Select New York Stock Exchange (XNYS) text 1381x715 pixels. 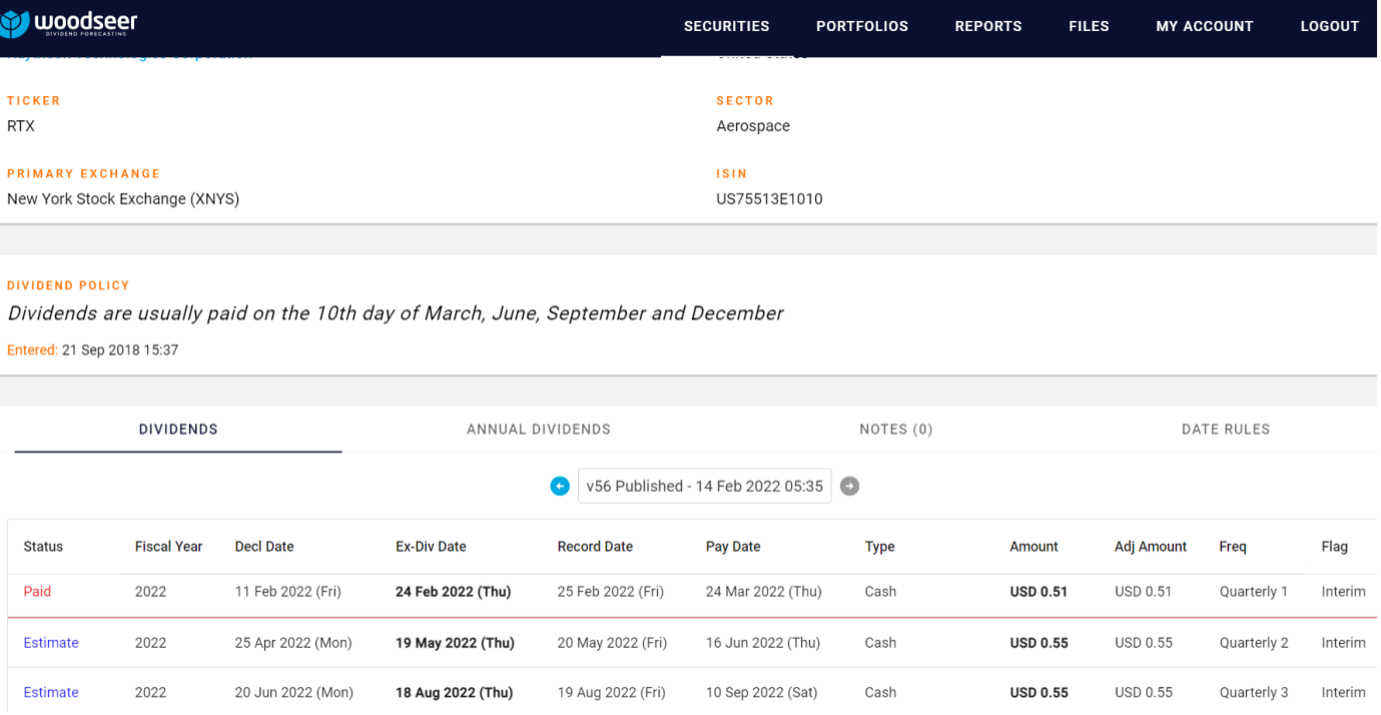pos(123,199)
